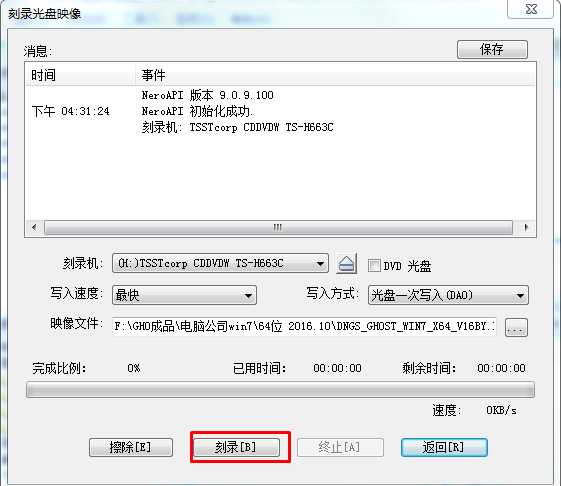This screenshot has width=561, height=486.
Task: Click the 刻录[B] burn button
Action: point(236,447)
